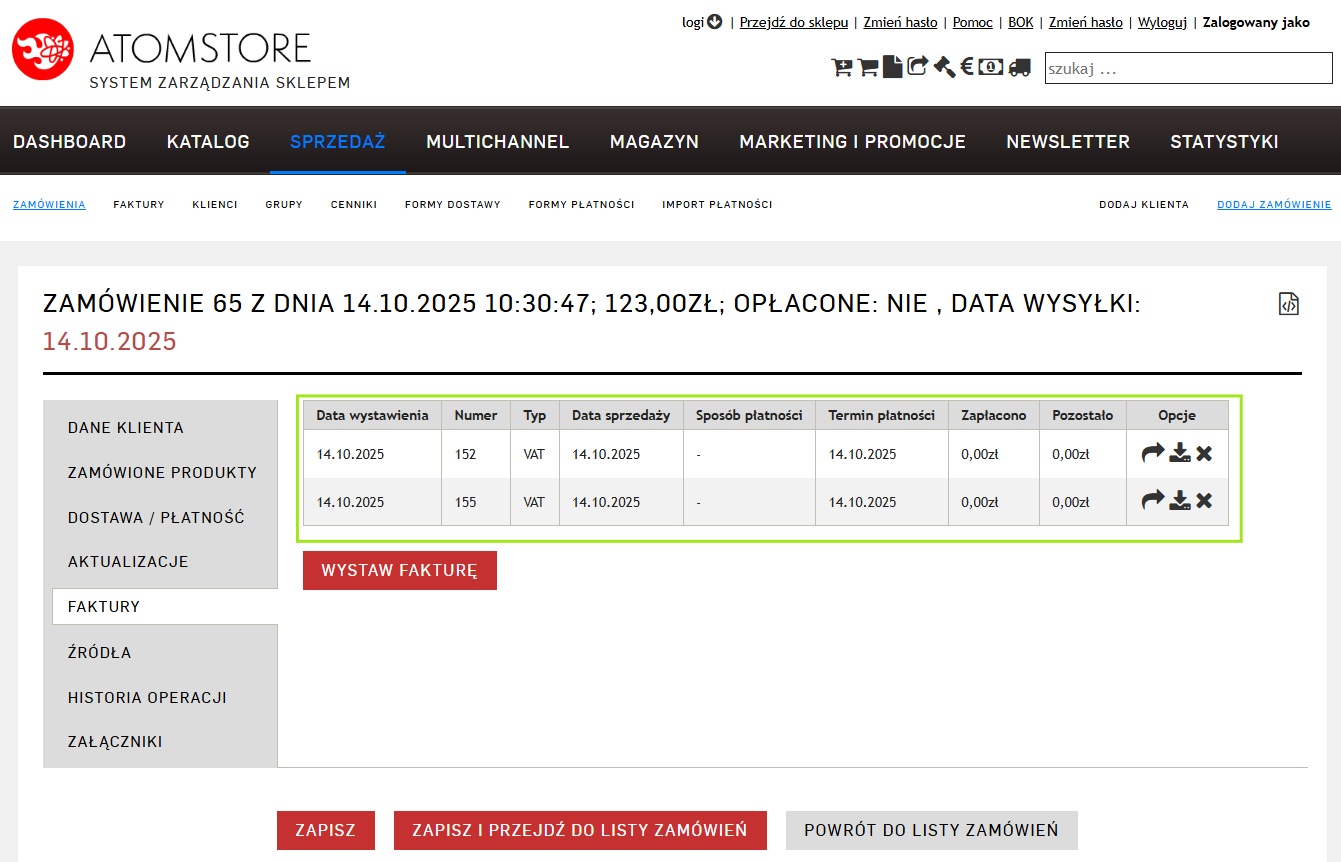Image resolution: width=1341 pixels, height=862 pixels.
Task: Open the Katalog main menu
Action: 208,142
